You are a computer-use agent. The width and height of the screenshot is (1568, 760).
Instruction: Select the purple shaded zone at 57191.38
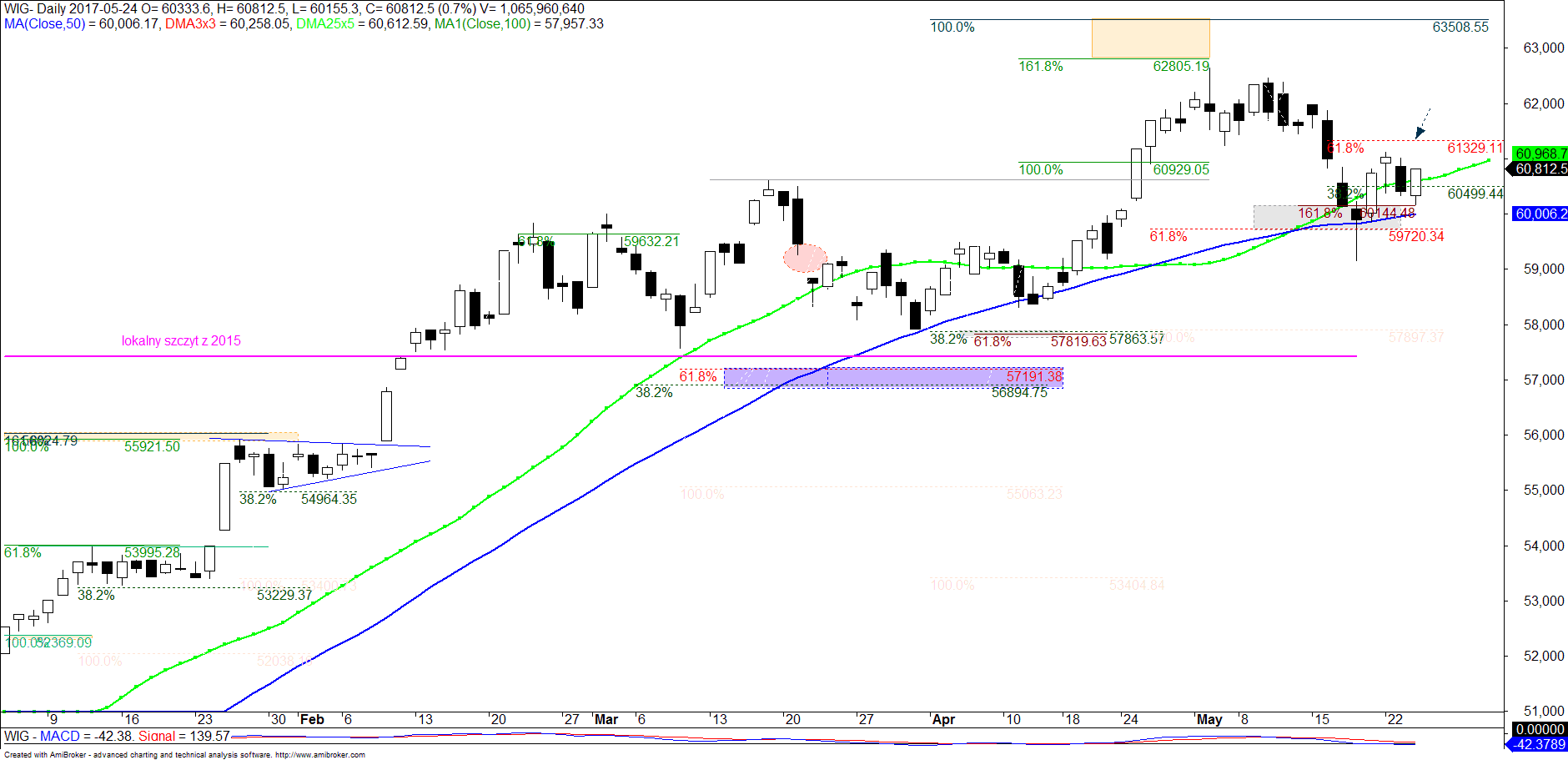(892, 378)
